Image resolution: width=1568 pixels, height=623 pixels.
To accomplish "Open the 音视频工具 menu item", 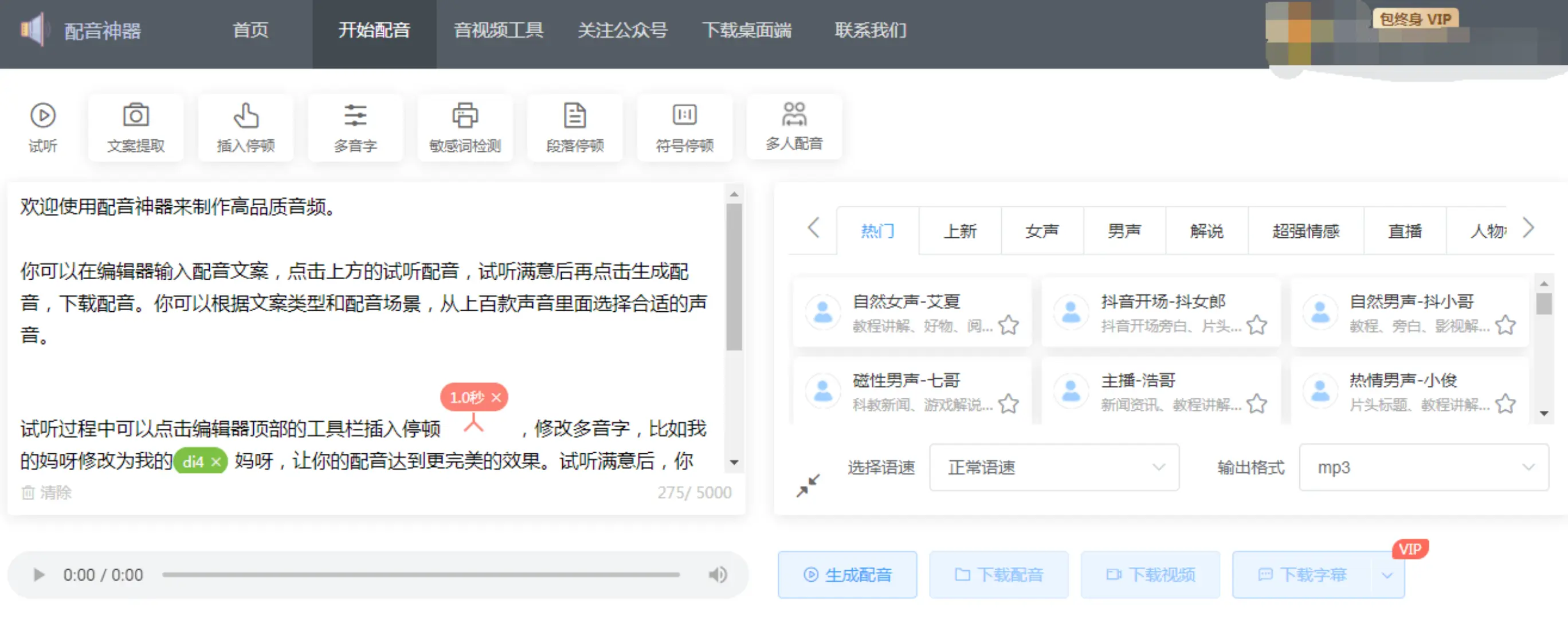I will click(499, 30).
